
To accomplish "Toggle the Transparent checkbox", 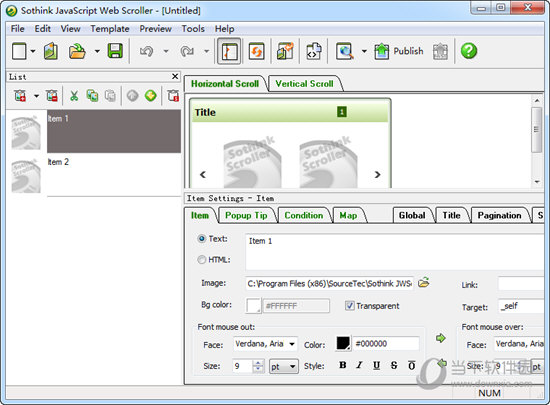I will point(349,306).
